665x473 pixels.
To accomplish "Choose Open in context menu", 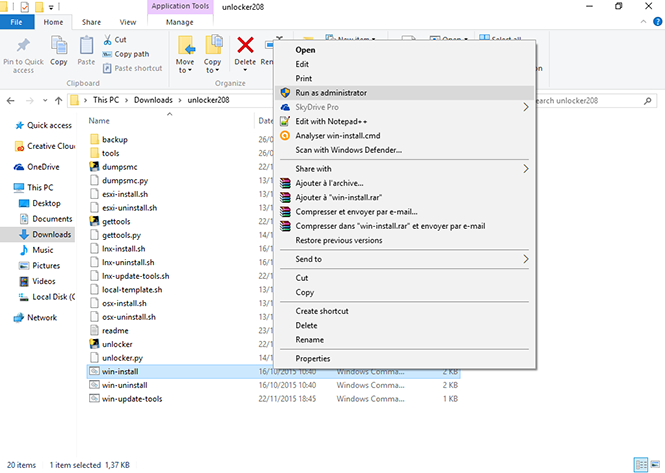I will tap(405, 50).
